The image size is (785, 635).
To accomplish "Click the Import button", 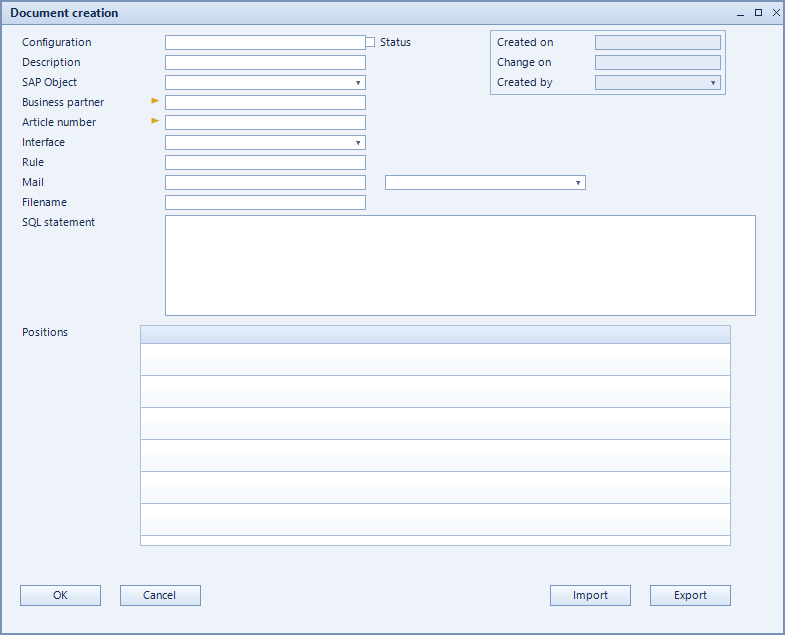I will pos(590,595).
